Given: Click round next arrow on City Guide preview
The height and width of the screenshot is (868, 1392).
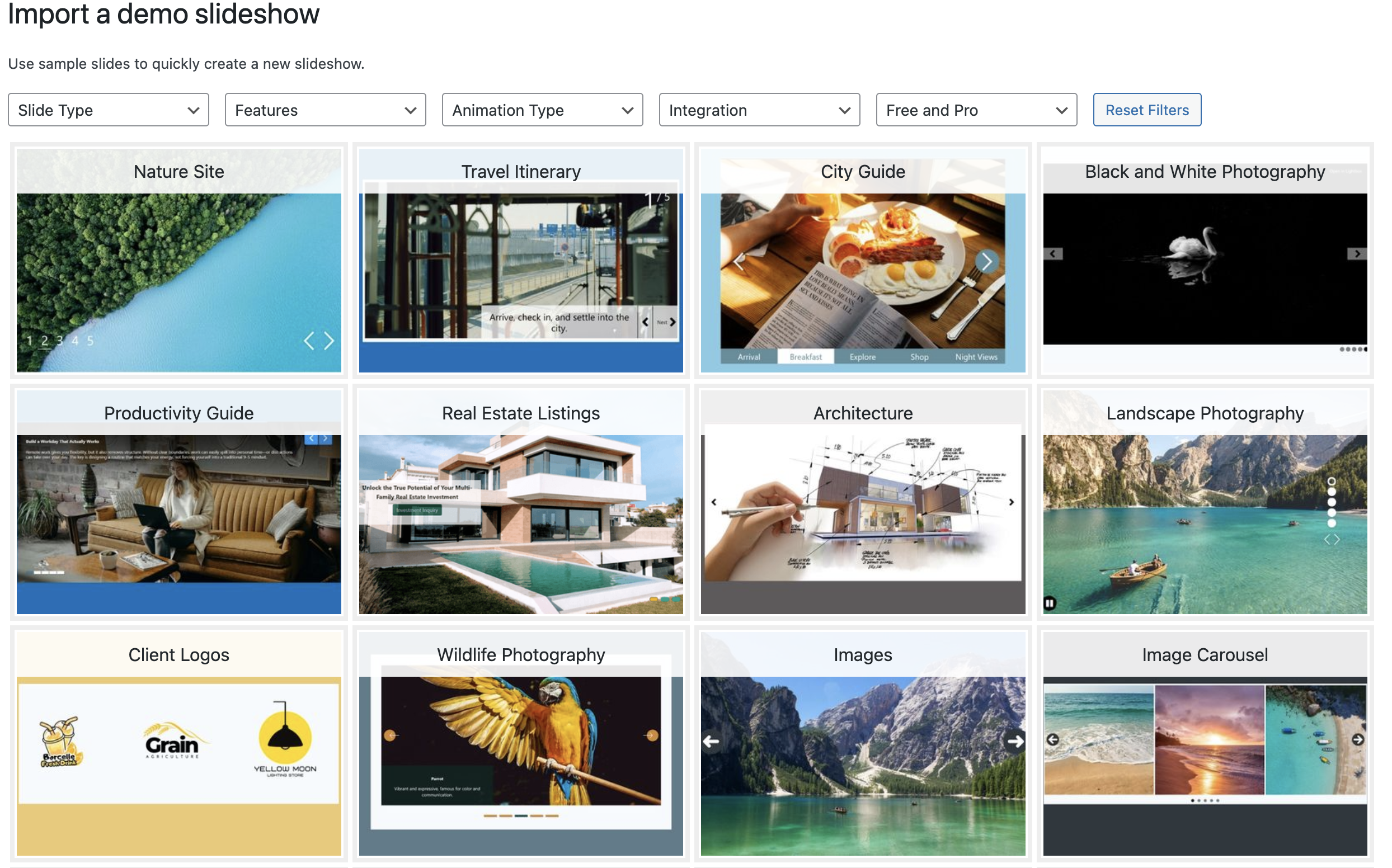Looking at the screenshot, I should coord(986,262).
